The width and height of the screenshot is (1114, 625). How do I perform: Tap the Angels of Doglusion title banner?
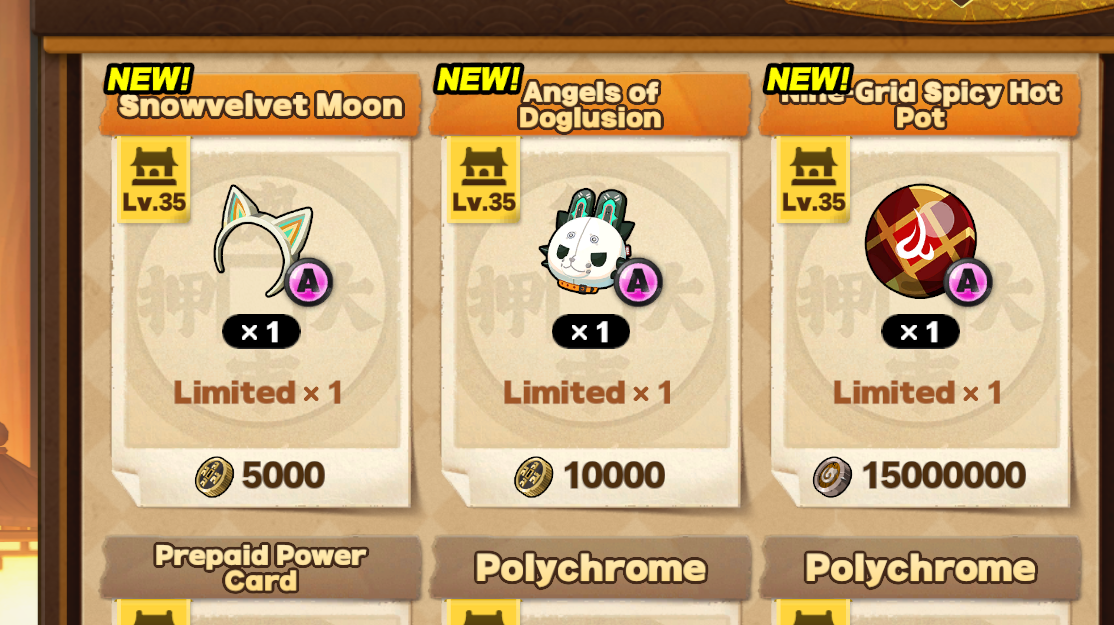[x=590, y=105]
